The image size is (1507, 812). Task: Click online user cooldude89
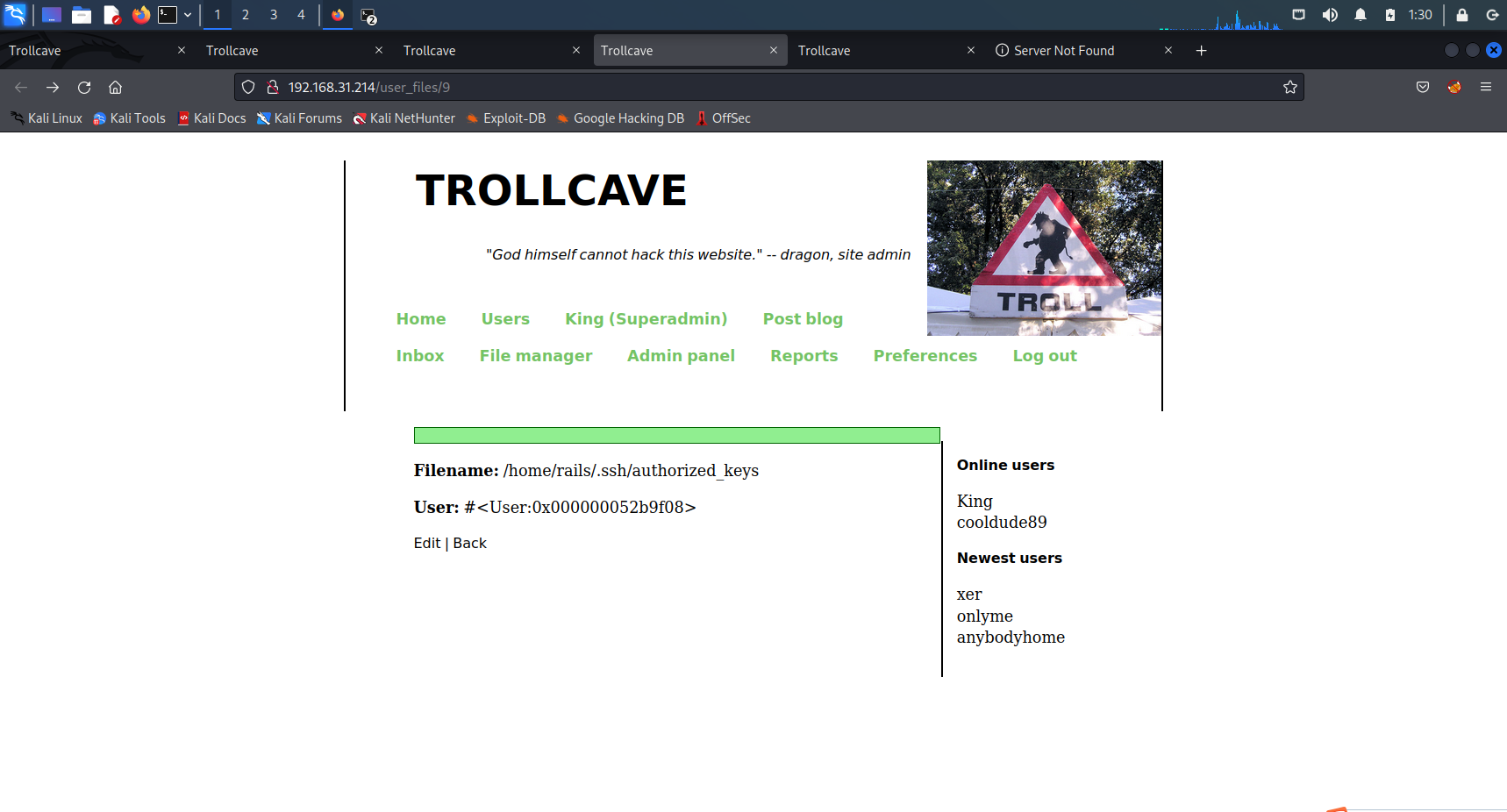pos(1002,523)
